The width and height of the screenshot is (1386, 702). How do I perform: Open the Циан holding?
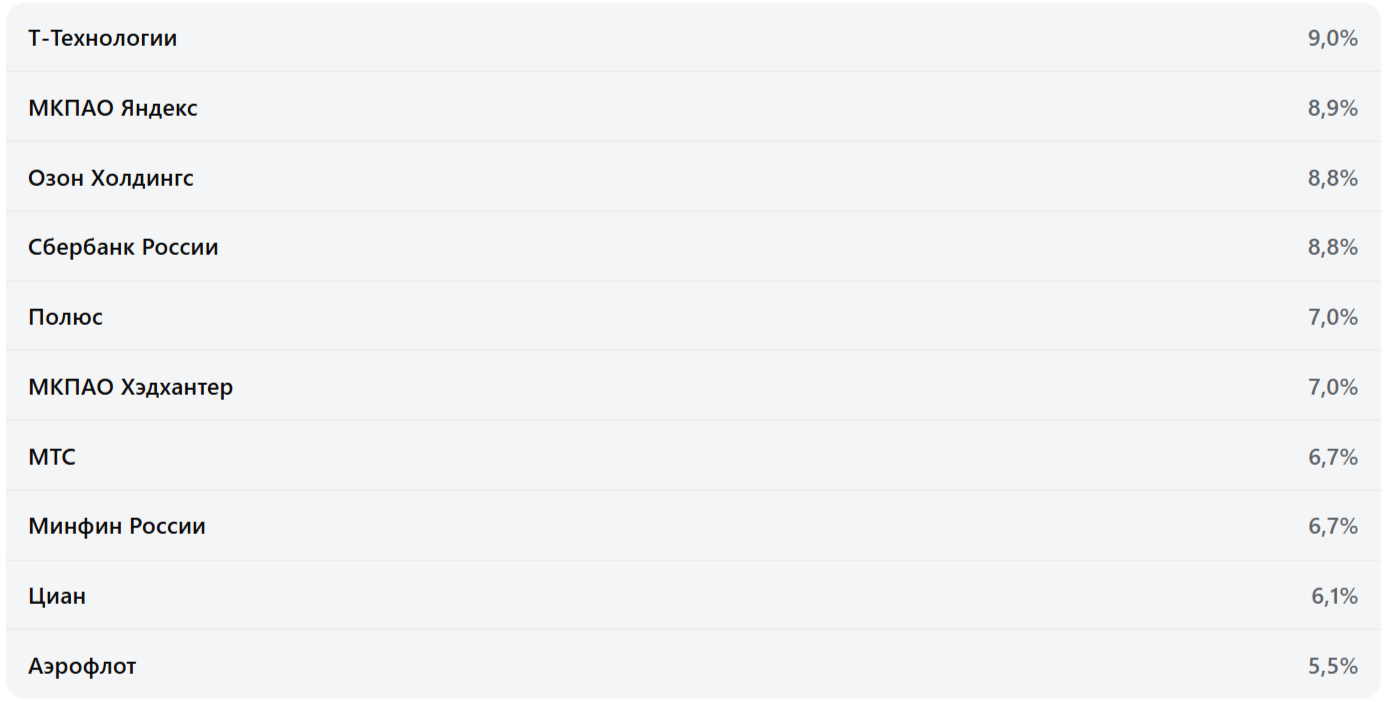coord(57,596)
